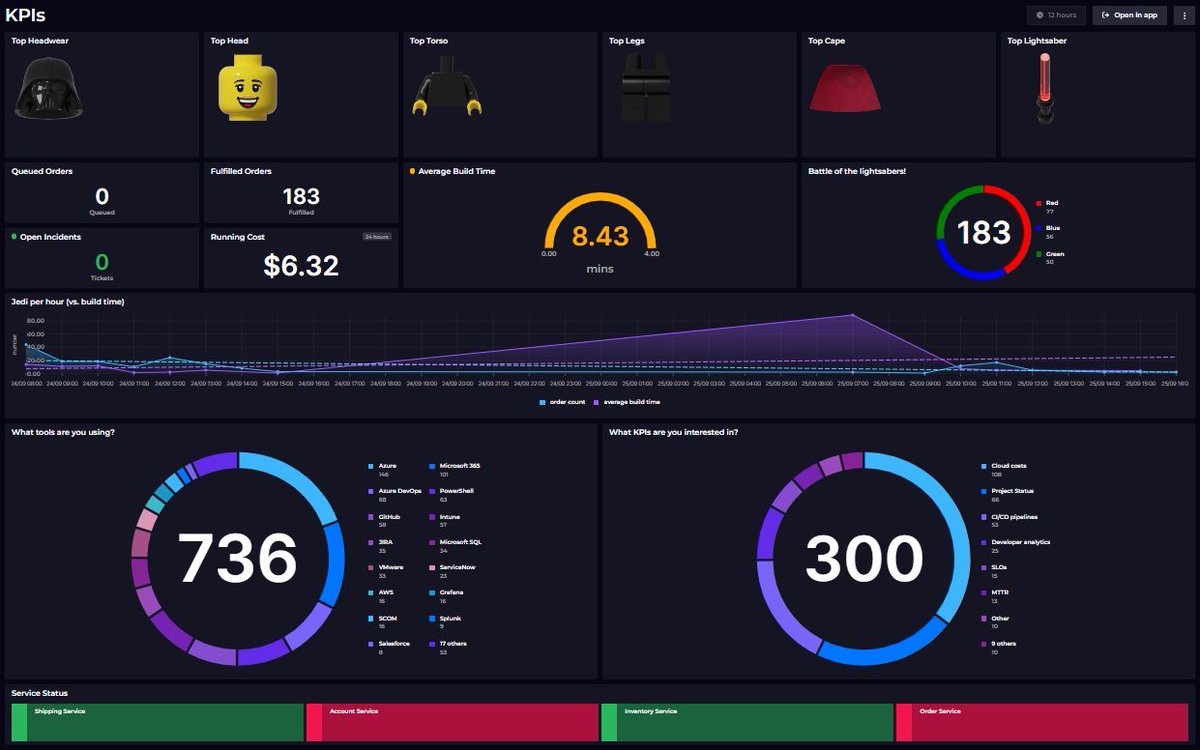This screenshot has height=750, width=1200.
Task: Select the 17 others legend entry
Action: [448, 648]
